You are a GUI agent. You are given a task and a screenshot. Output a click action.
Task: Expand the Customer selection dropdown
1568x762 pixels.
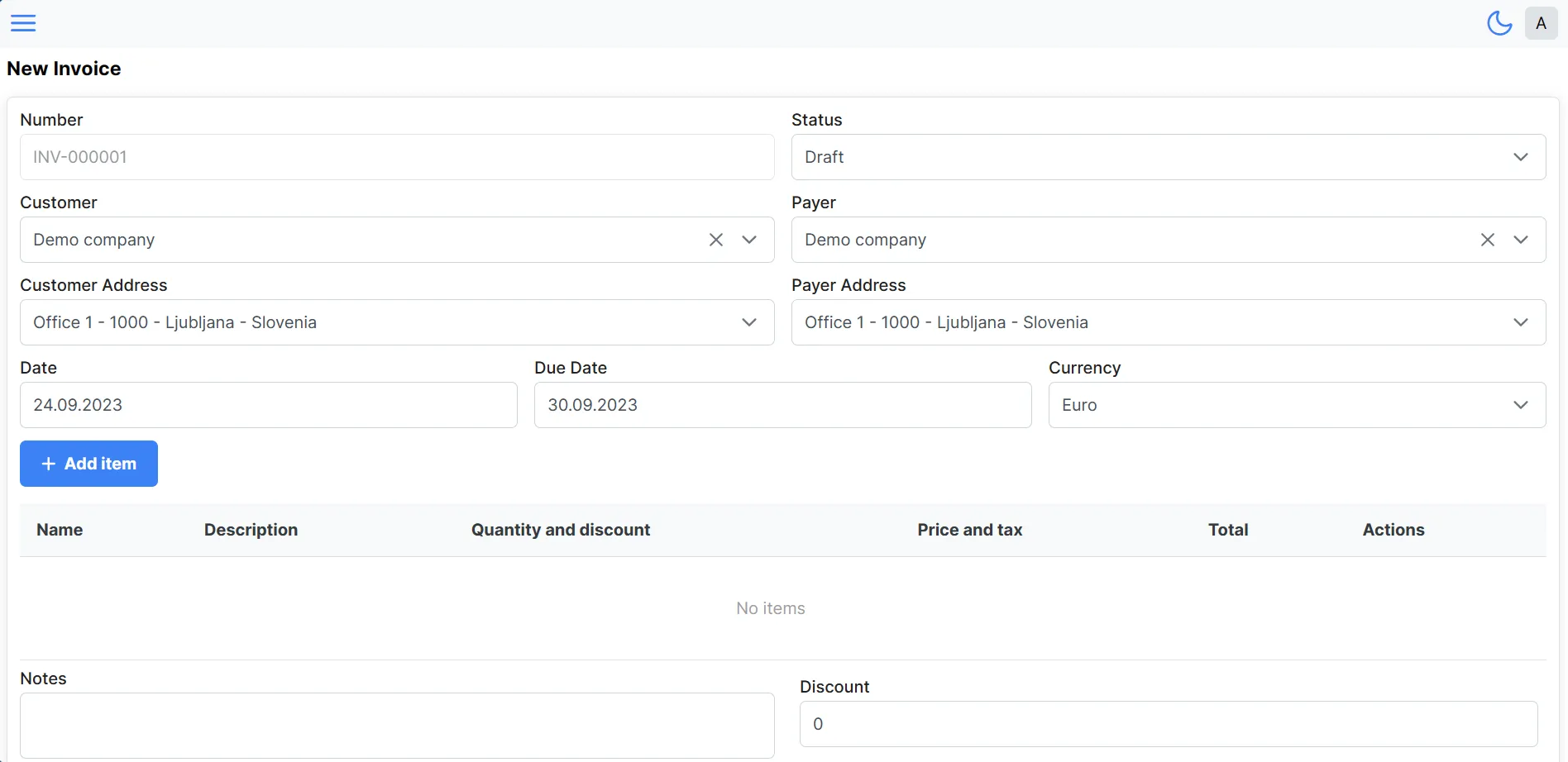[749, 240]
